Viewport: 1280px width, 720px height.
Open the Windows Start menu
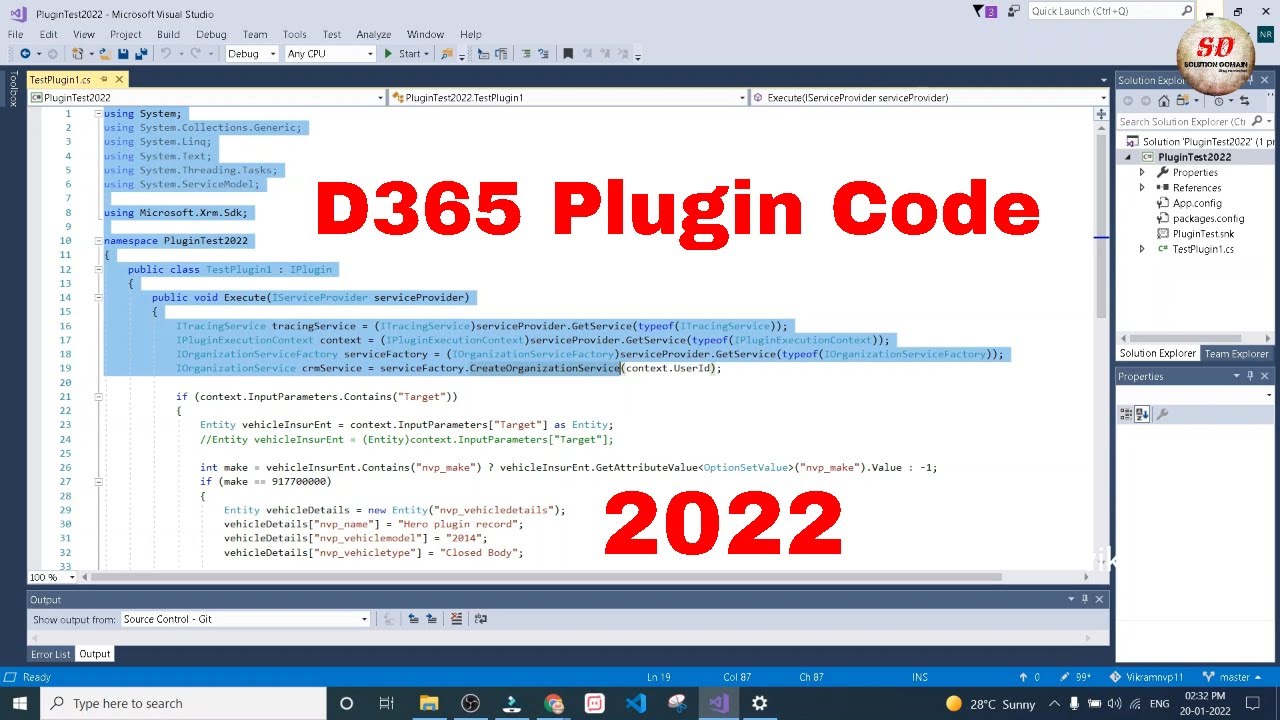(19, 703)
